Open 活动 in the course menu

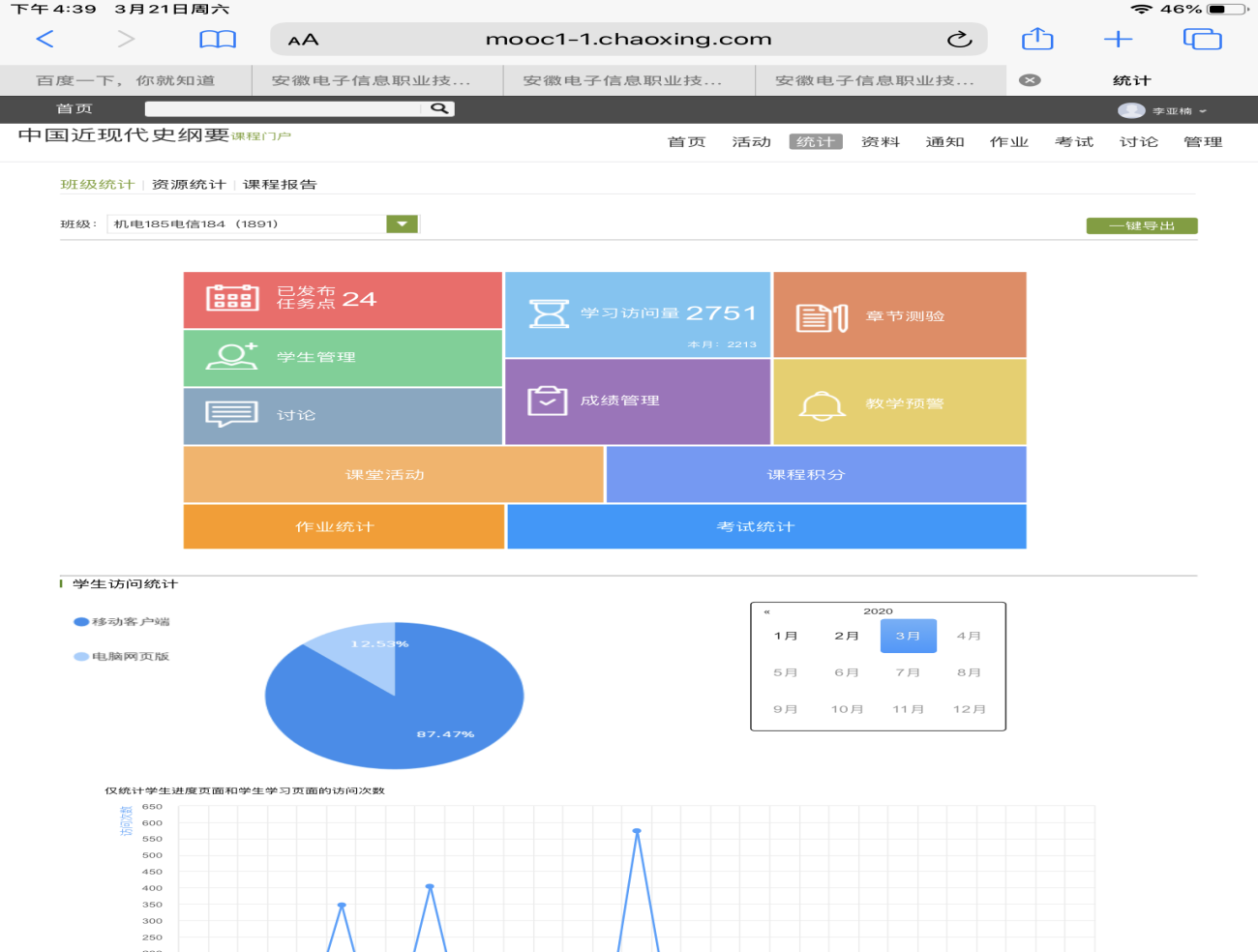[x=751, y=142]
